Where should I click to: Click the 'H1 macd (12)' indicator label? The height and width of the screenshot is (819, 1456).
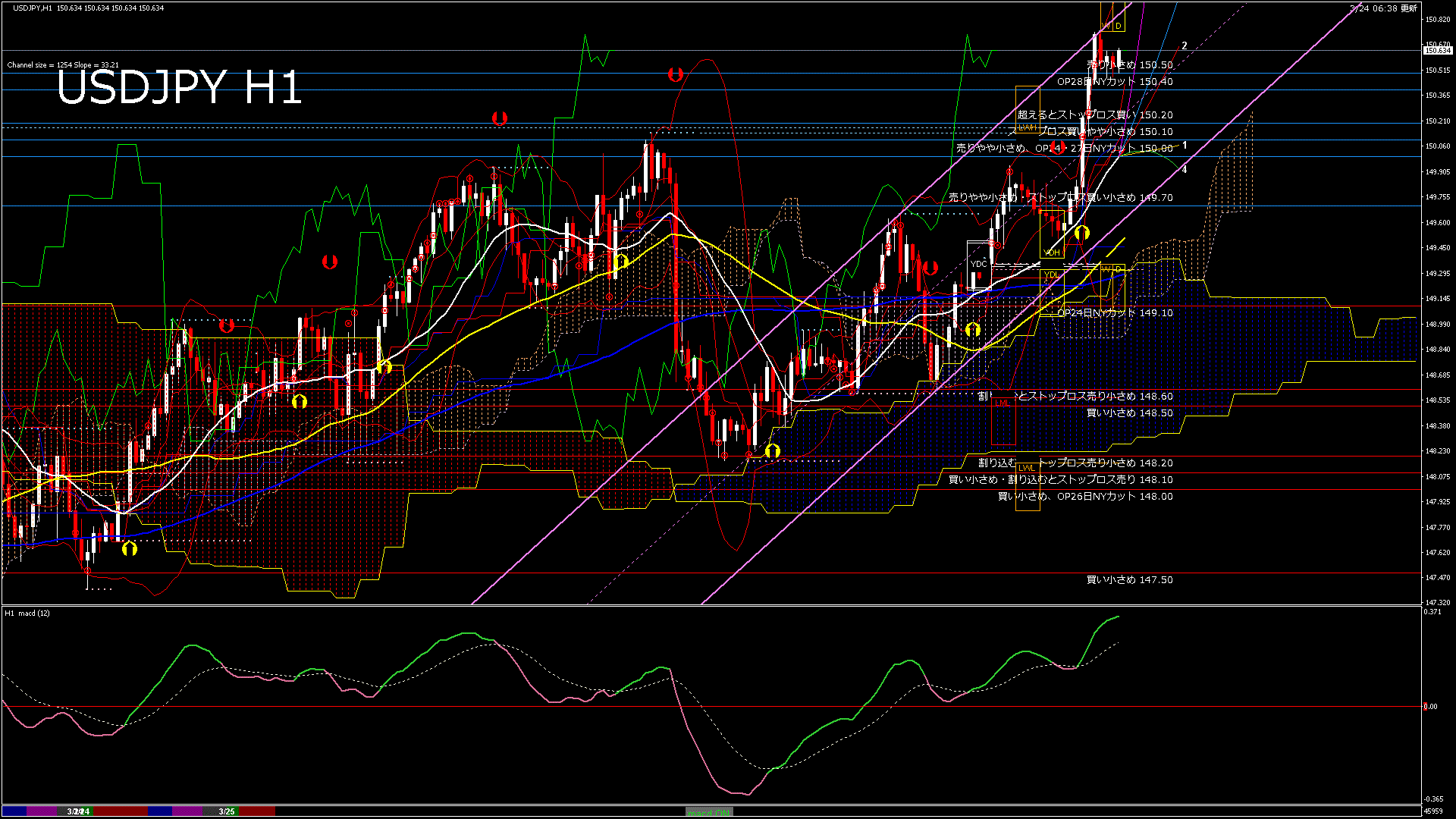coord(27,613)
